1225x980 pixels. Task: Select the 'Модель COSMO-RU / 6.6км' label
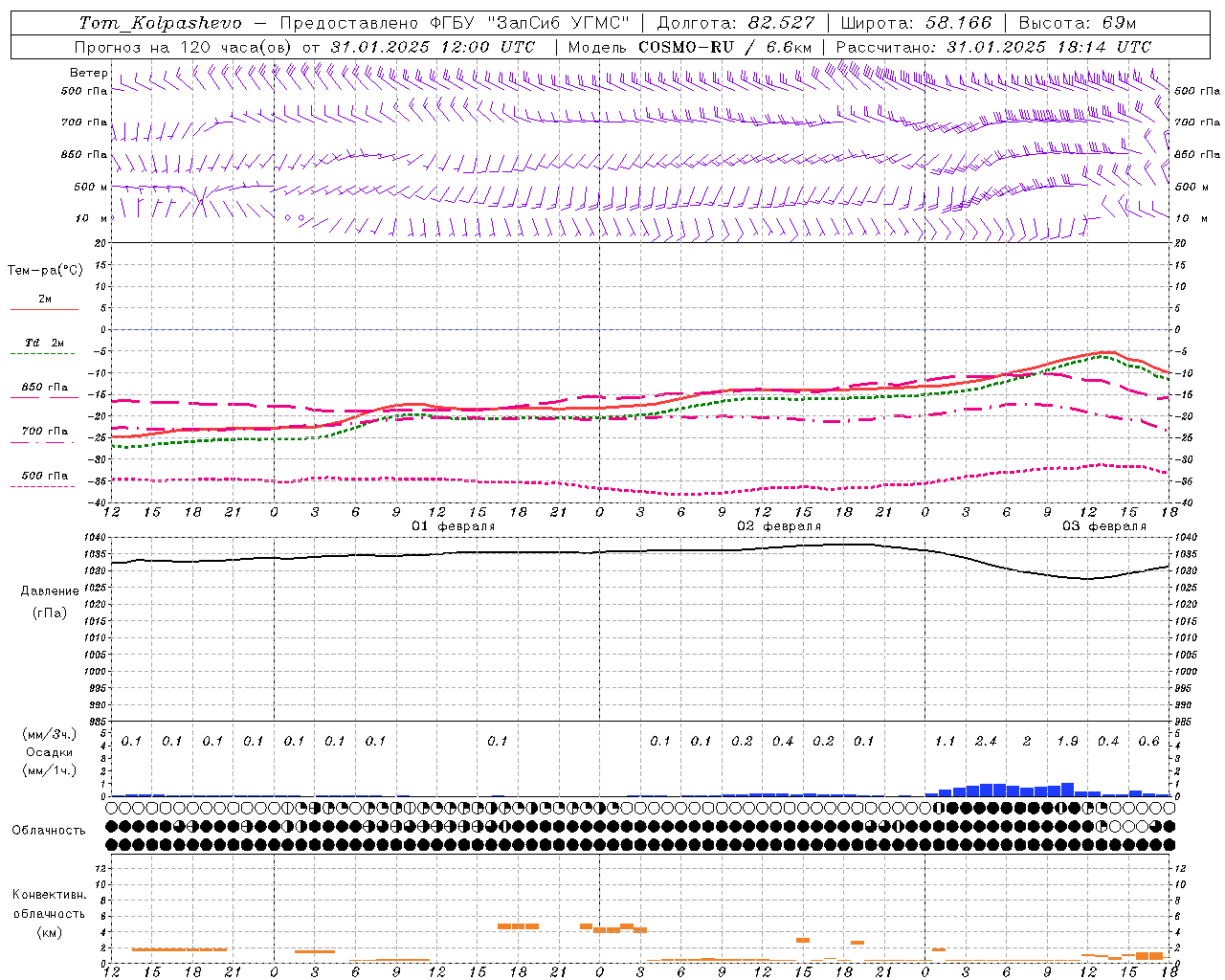690,47
